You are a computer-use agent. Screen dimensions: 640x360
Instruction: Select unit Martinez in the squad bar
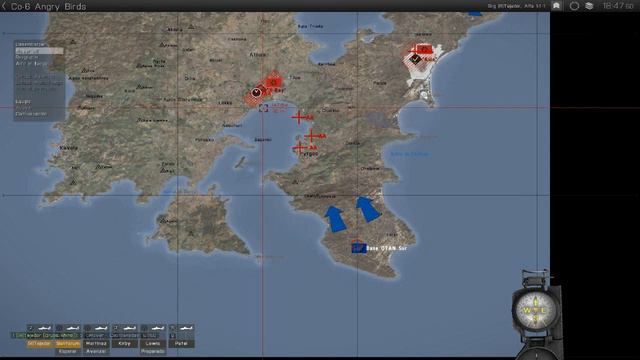[96, 344]
